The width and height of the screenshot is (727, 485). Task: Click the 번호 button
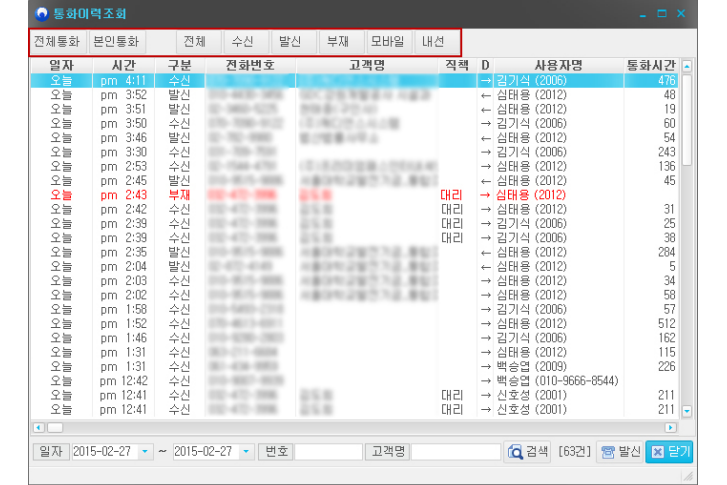pos(276,451)
